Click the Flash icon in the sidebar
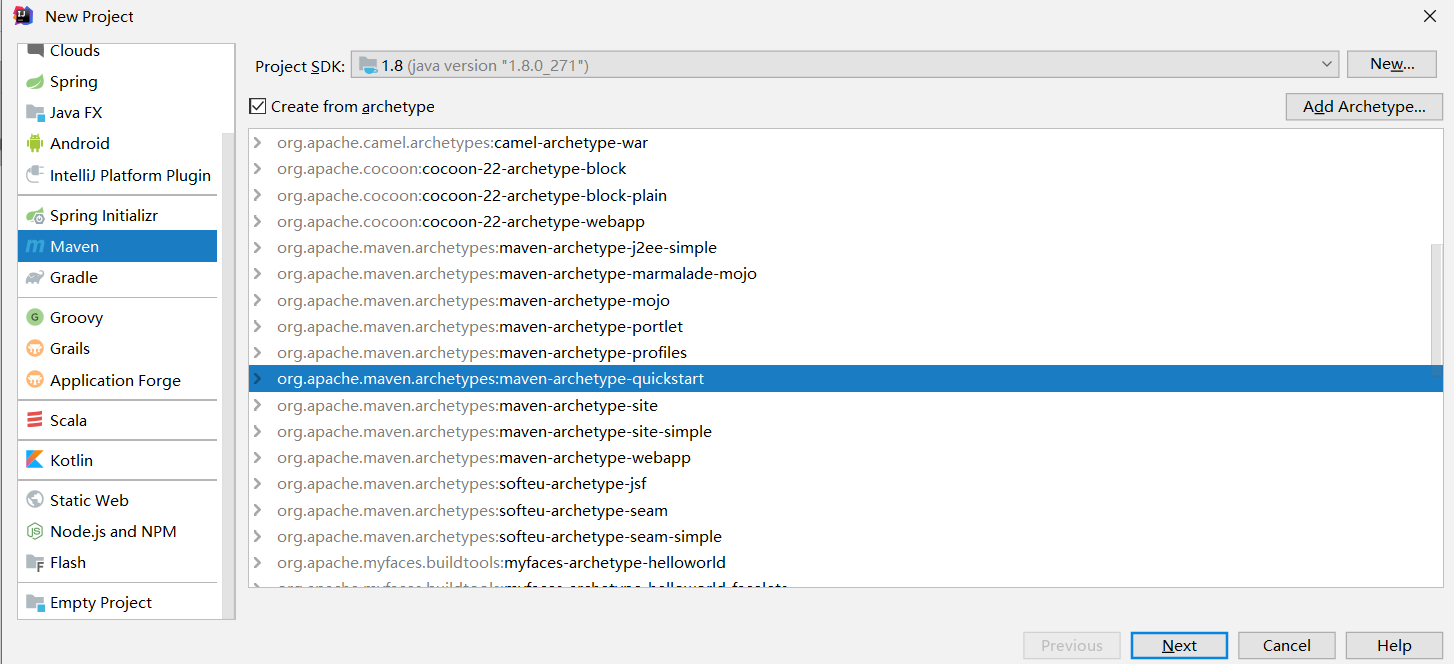The image size is (1454, 664). (x=34, y=562)
